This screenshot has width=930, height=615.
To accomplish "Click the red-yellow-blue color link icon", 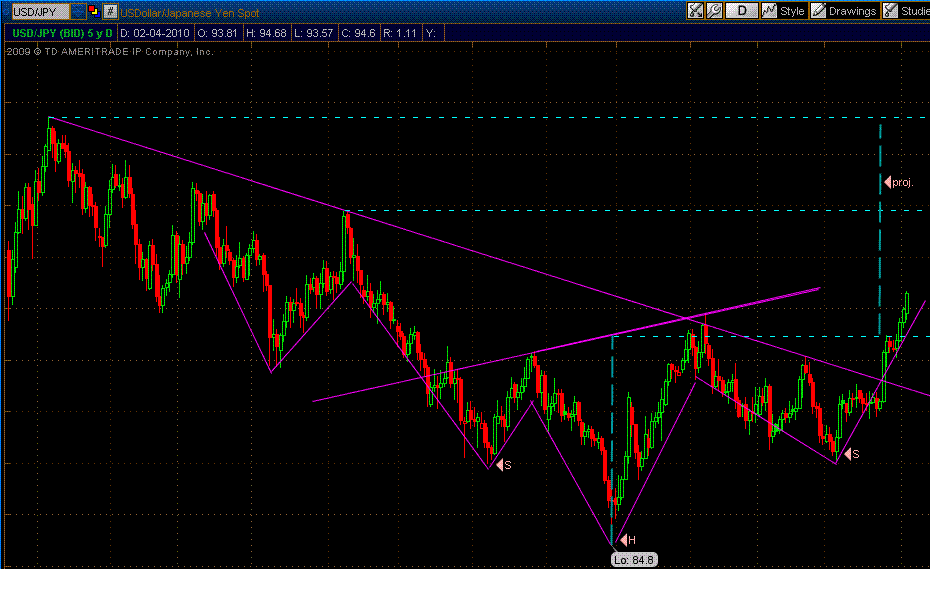I will [93, 11].
